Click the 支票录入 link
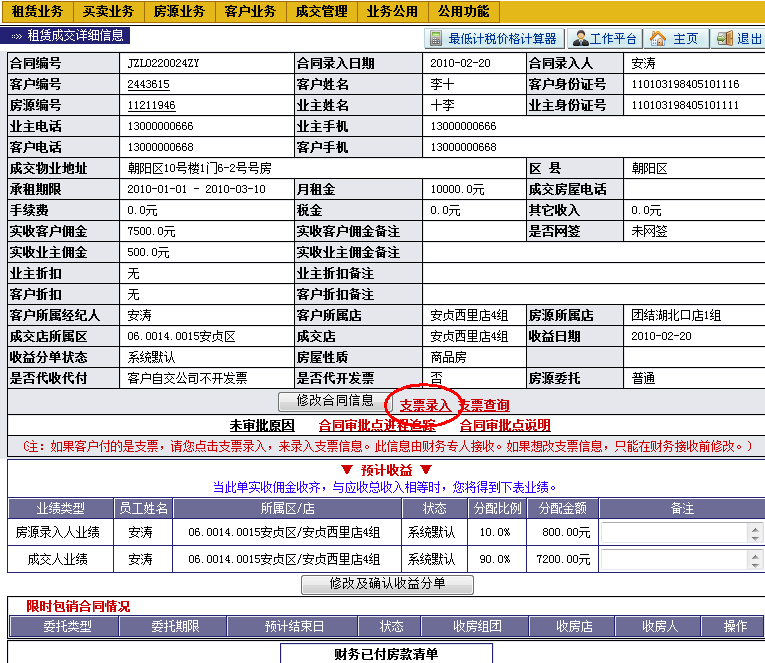 coord(425,405)
